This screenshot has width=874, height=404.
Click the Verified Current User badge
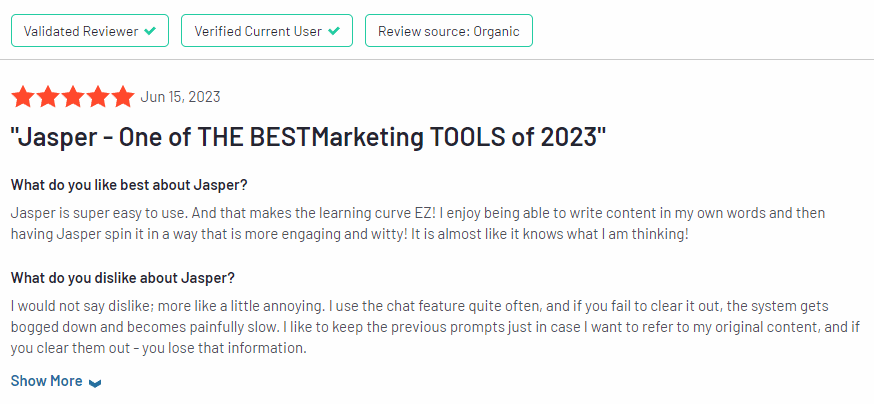pos(267,31)
